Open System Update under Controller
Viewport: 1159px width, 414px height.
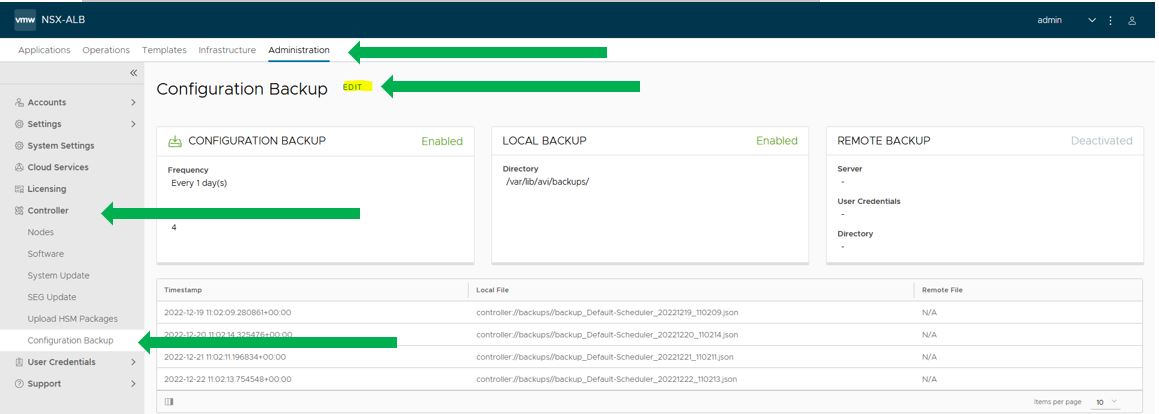(58, 275)
